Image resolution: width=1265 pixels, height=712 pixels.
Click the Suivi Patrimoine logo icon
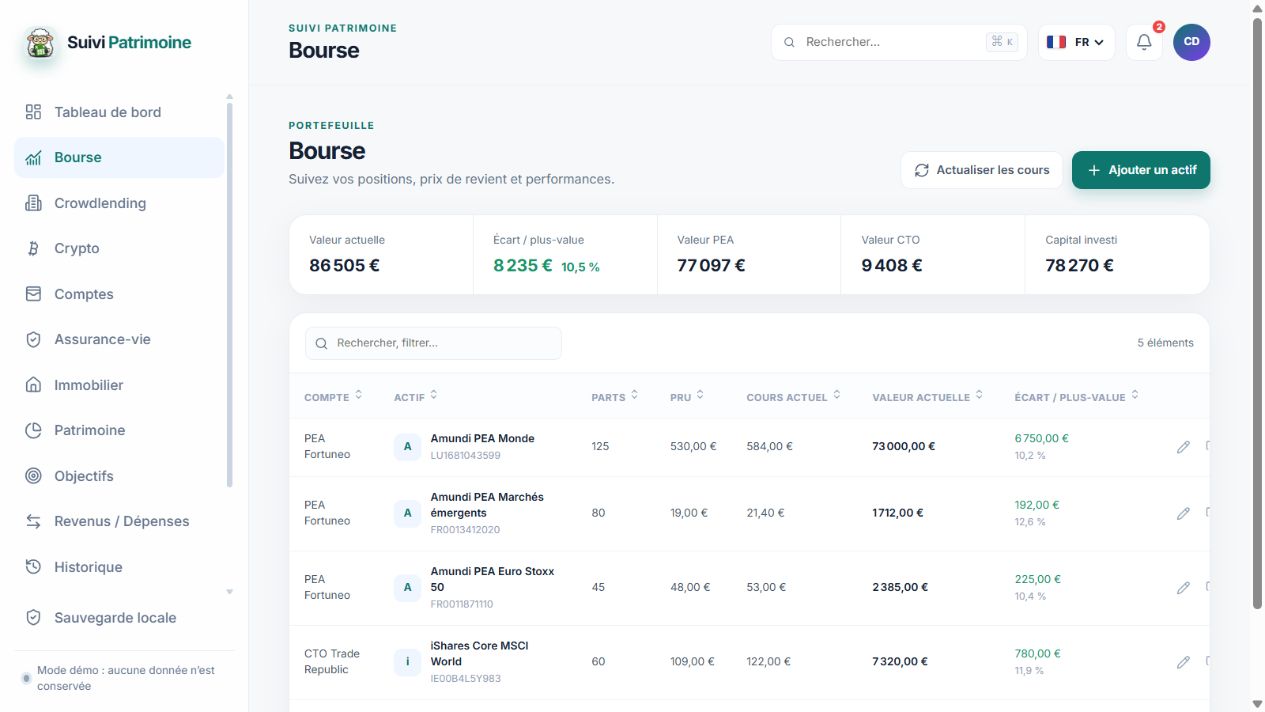click(40, 43)
